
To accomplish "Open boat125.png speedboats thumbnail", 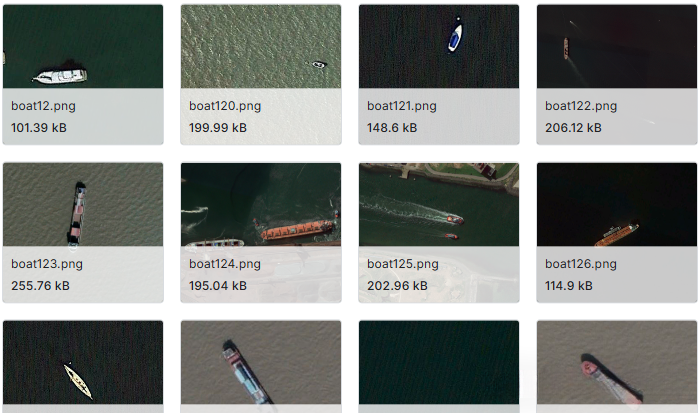I will [x=439, y=204].
